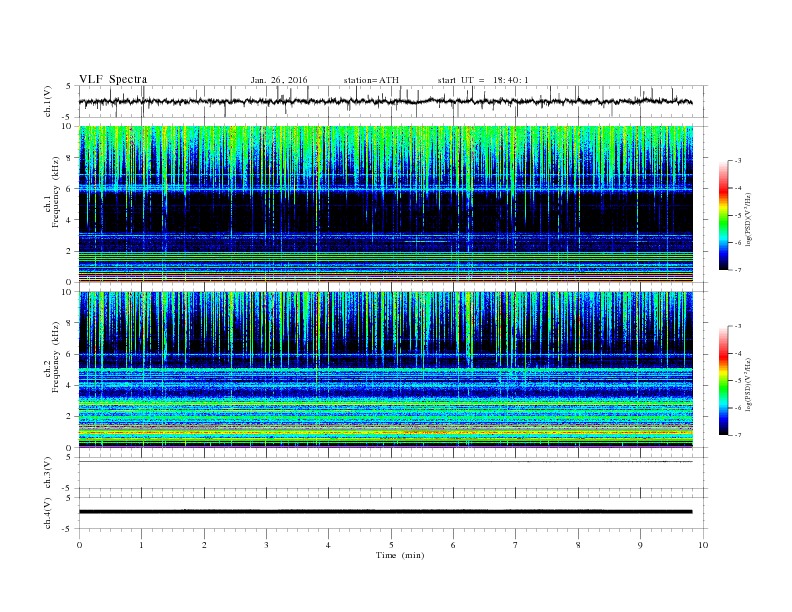Click the time axis tick label '10'

703,545
